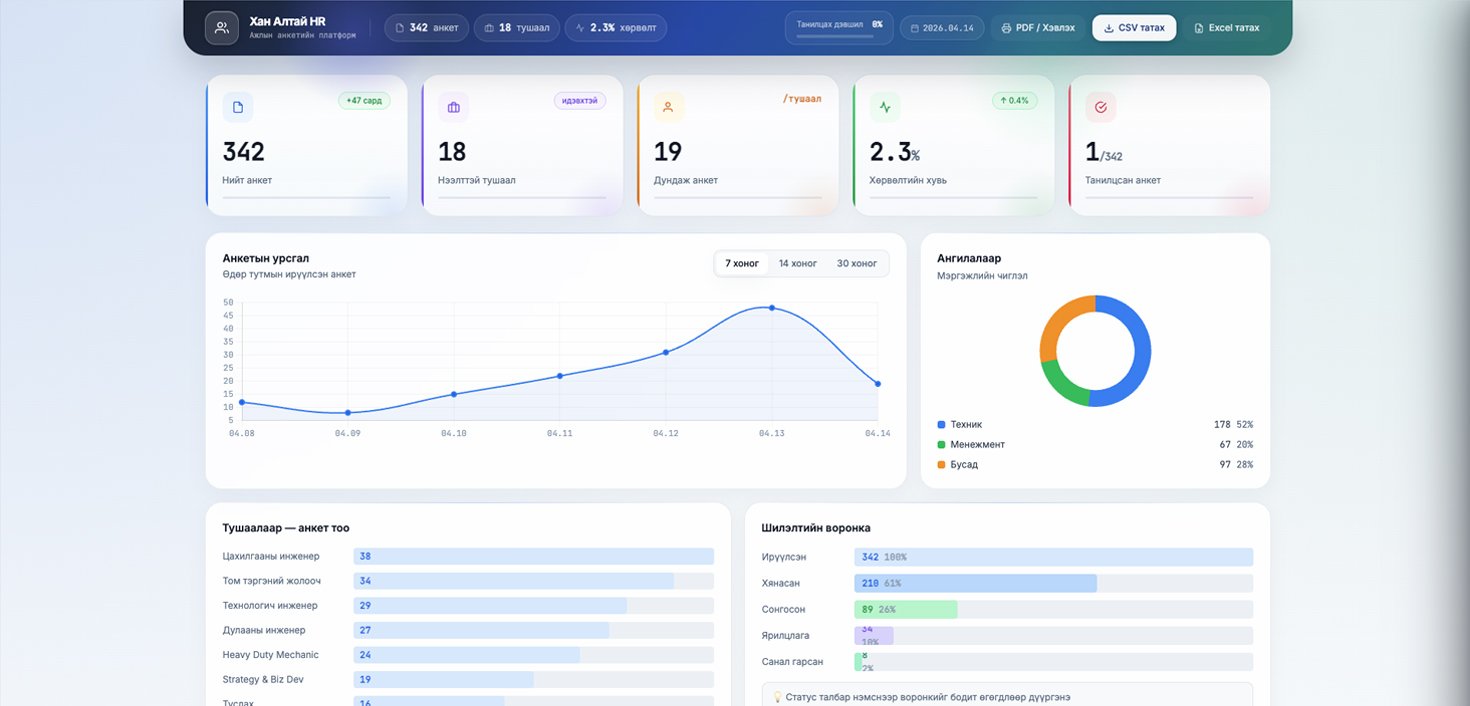Image resolution: width=1470 pixels, height=706 pixels.
Task: Click the briefcase icon in 18 тушаал chip
Action: [489, 28]
